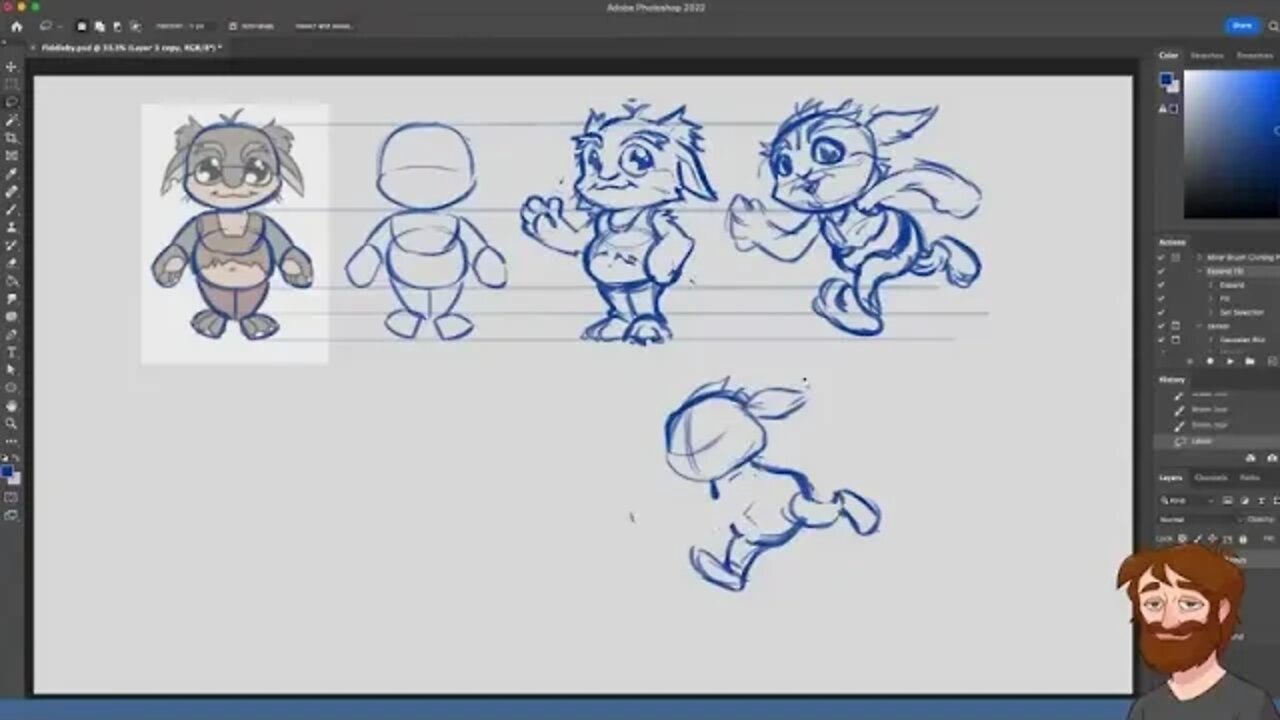1280x720 pixels.
Task: Select the Crop tool
Action: click(x=12, y=138)
